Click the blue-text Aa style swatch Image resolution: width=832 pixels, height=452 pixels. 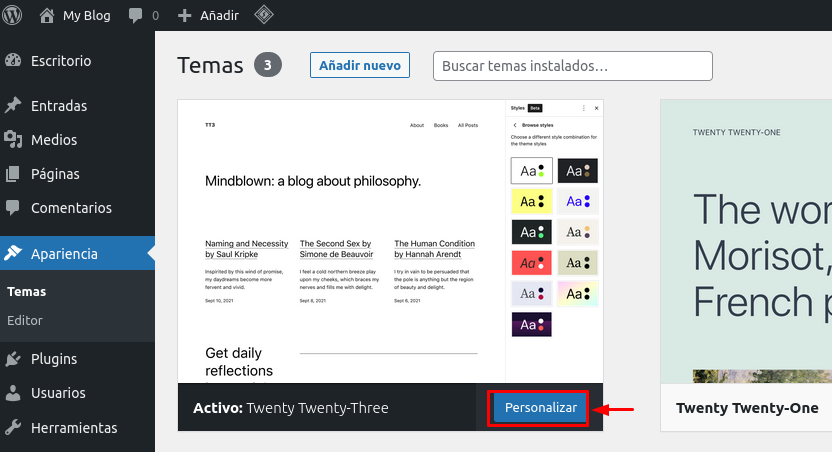(578, 201)
